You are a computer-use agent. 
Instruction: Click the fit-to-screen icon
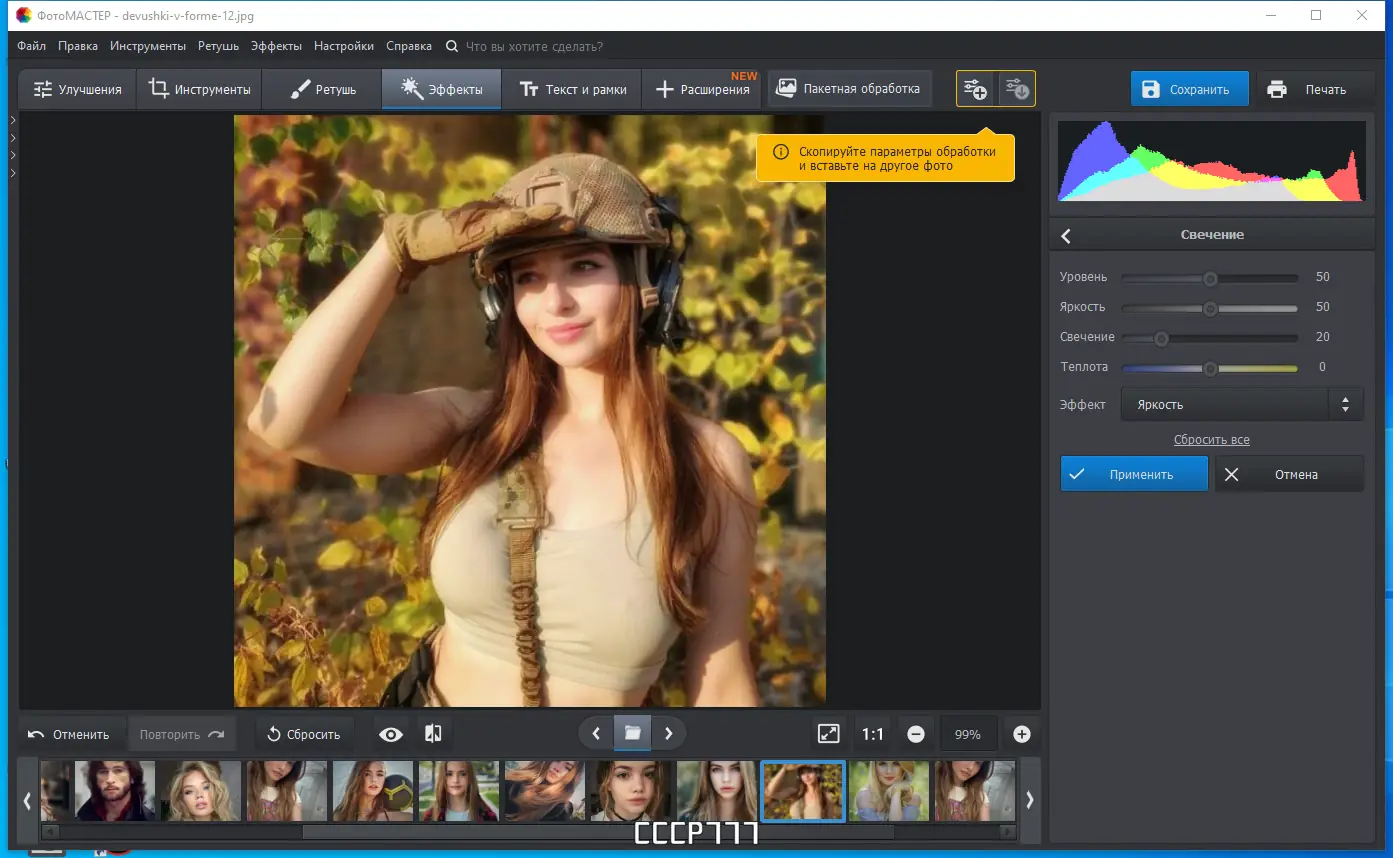(828, 734)
